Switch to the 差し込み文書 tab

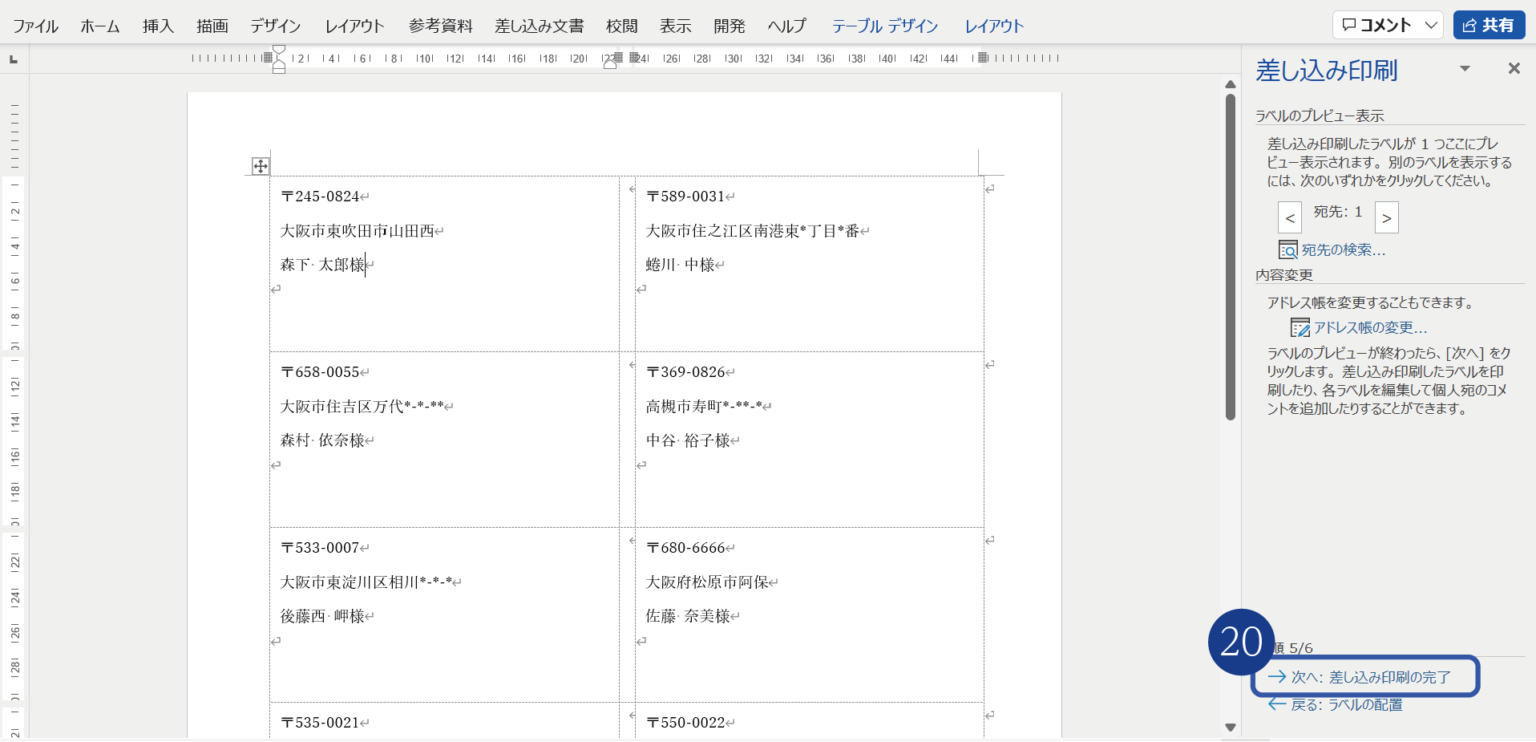(x=539, y=26)
